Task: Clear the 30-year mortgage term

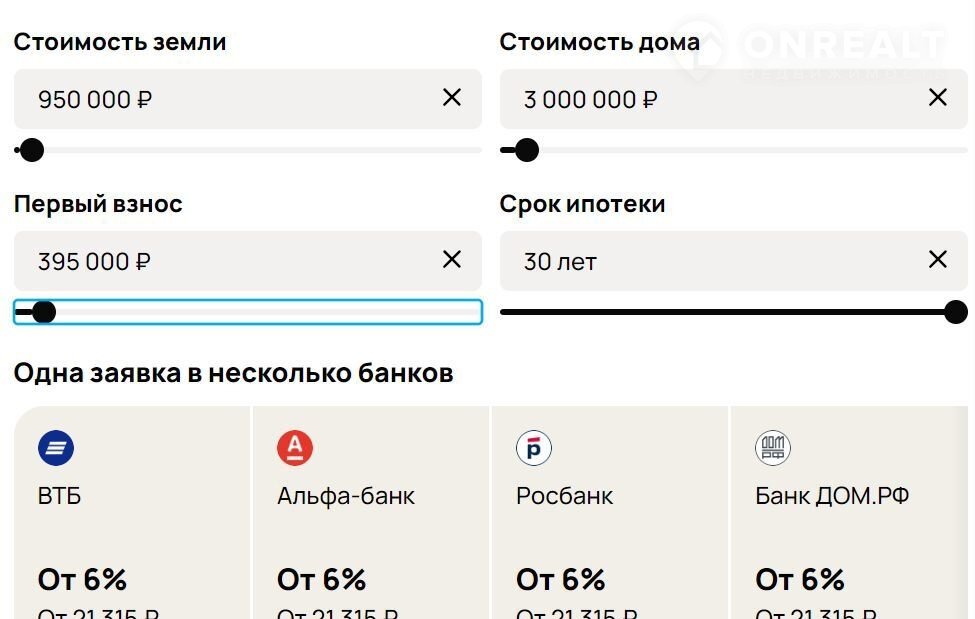Action: pyautogui.click(x=938, y=259)
